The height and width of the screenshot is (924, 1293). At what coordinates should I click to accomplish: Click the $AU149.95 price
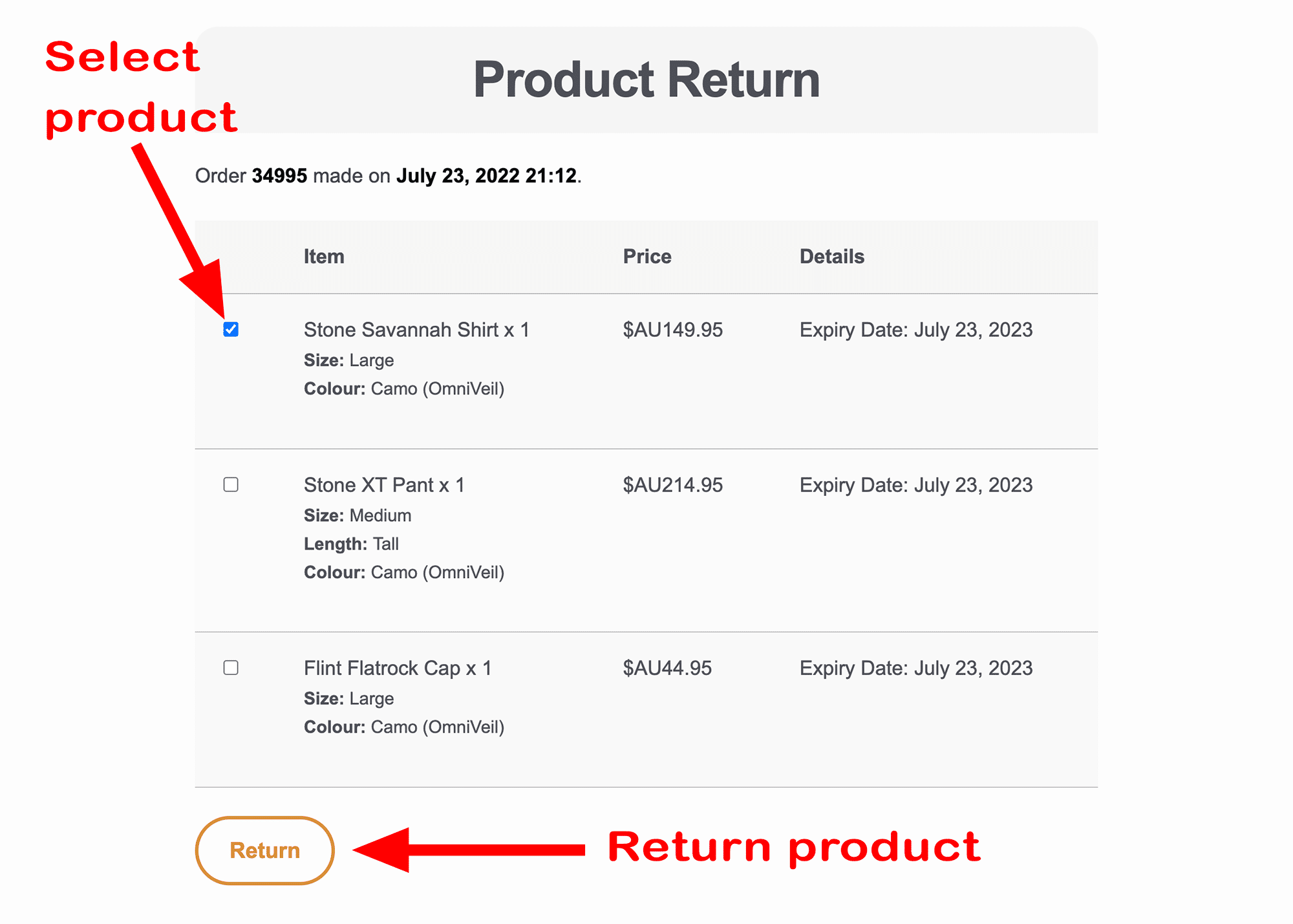673,330
